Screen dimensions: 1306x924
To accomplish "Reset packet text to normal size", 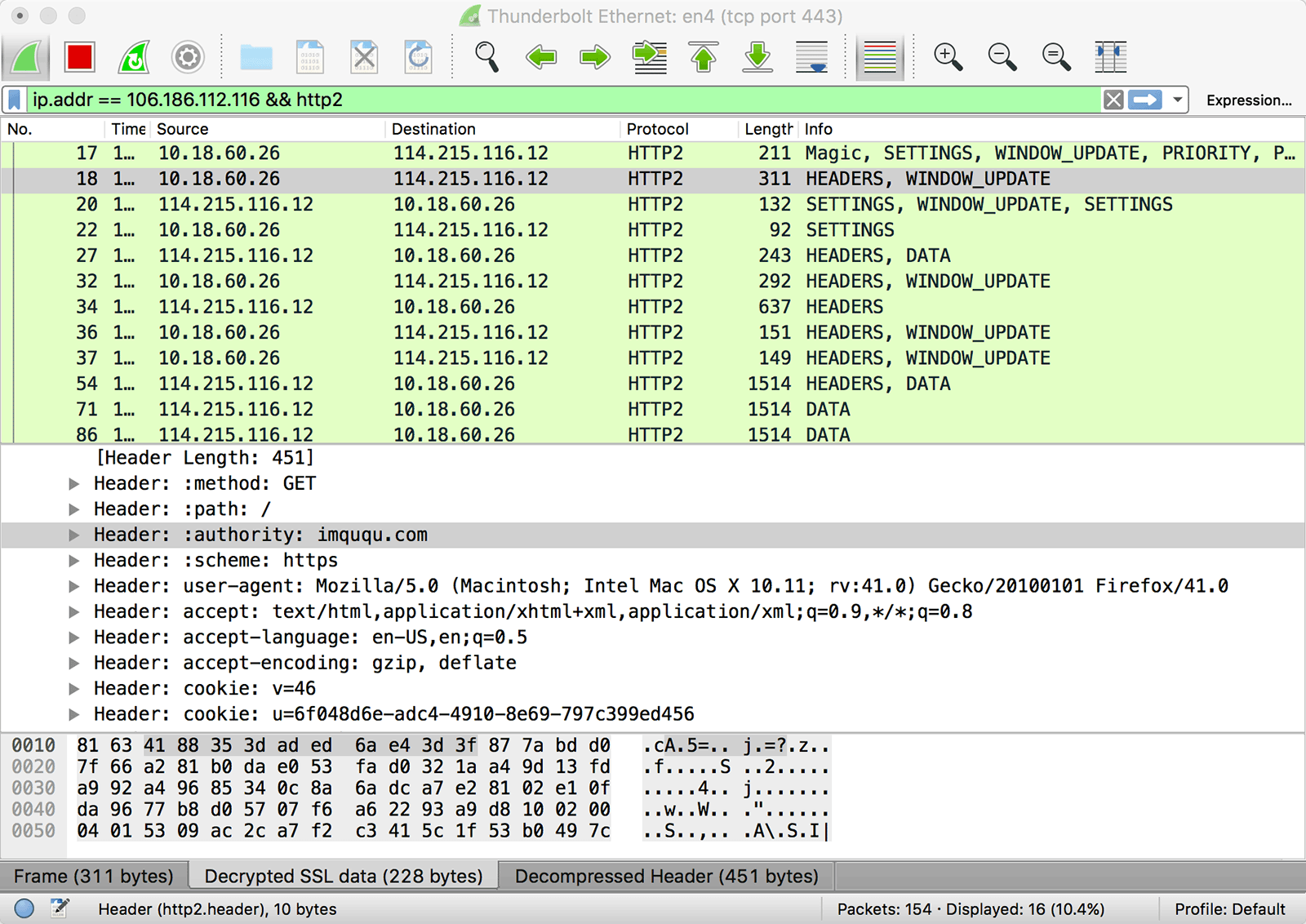I will tap(1056, 58).
